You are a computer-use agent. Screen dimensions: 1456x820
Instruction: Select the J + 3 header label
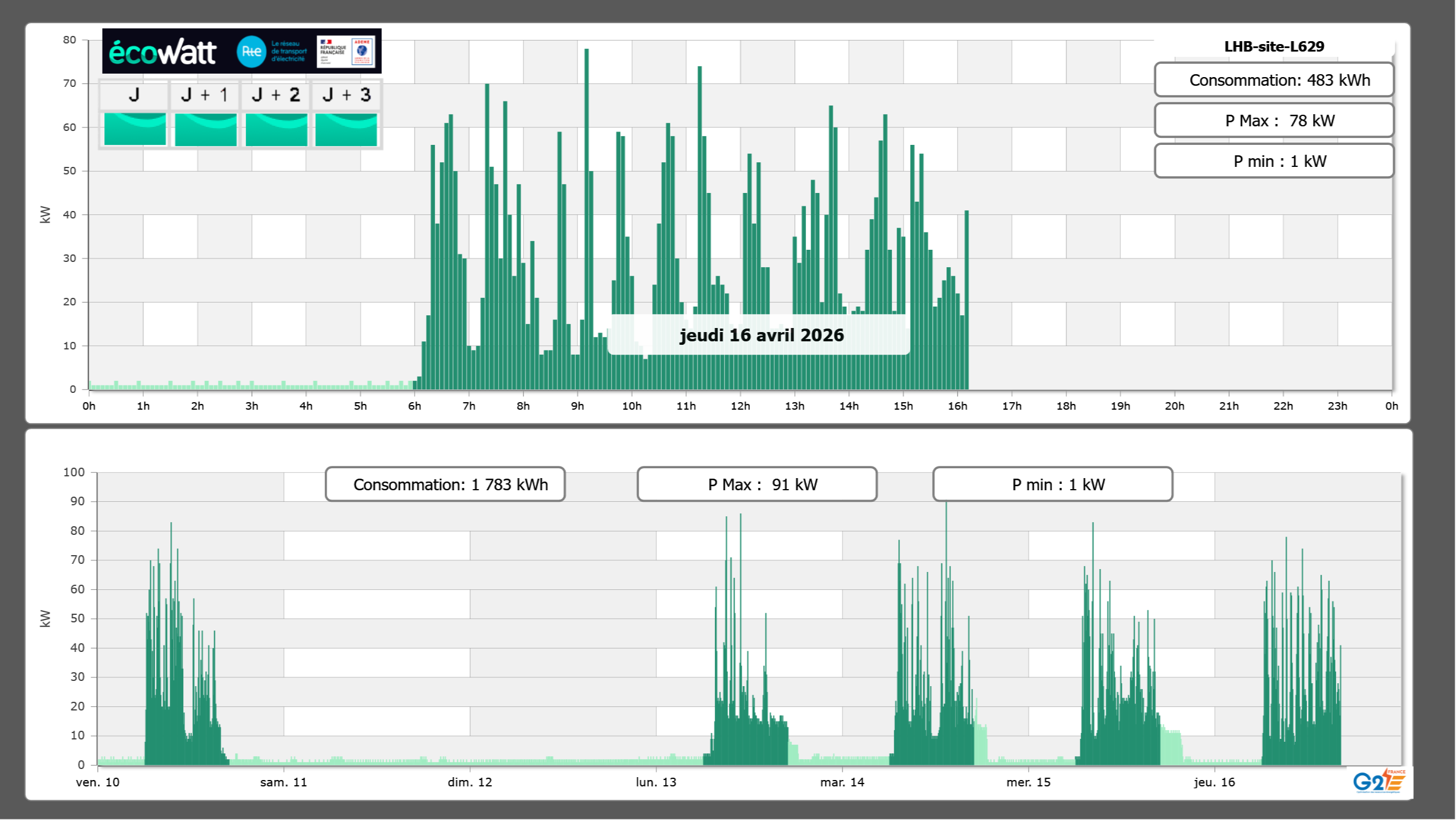pyautogui.click(x=346, y=95)
